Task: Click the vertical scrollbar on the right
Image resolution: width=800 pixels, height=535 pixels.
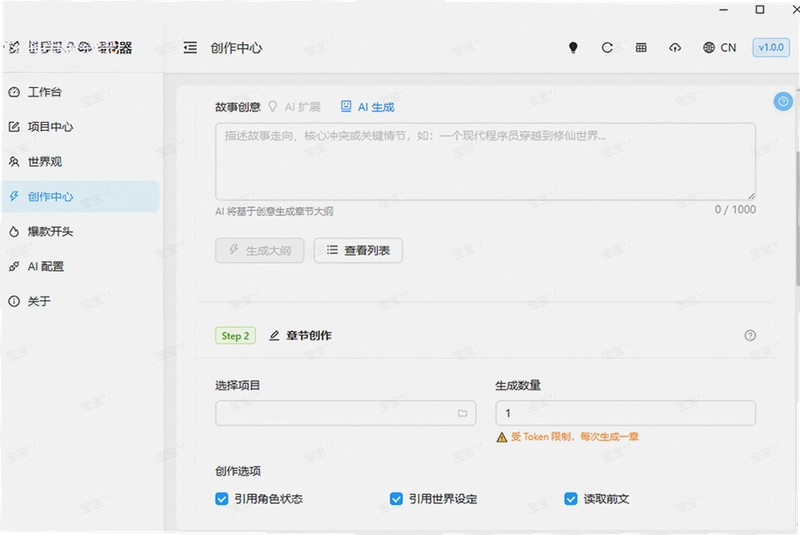Action: tap(797, 218)
